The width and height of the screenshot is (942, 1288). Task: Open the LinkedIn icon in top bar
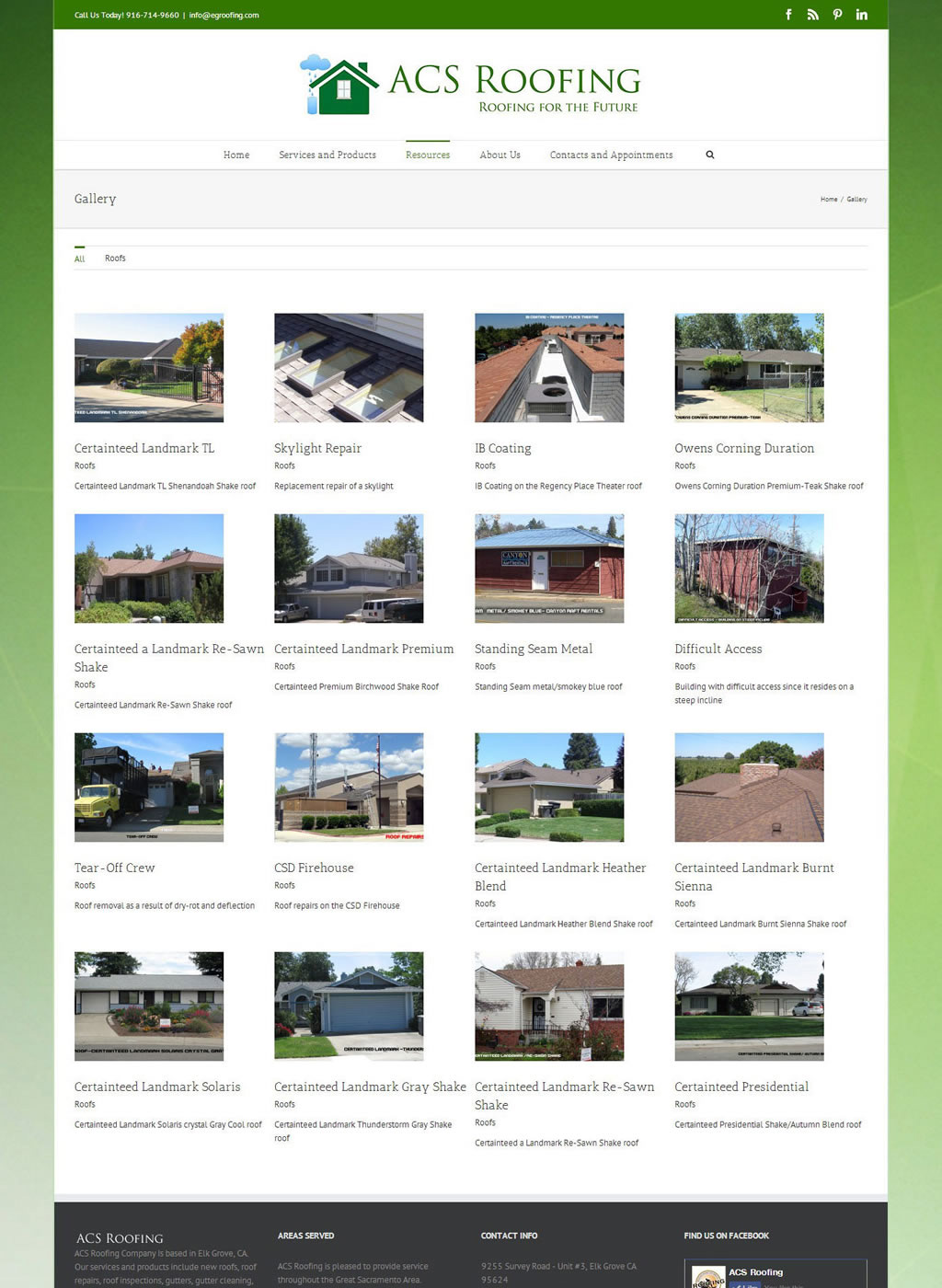point(861,15)
